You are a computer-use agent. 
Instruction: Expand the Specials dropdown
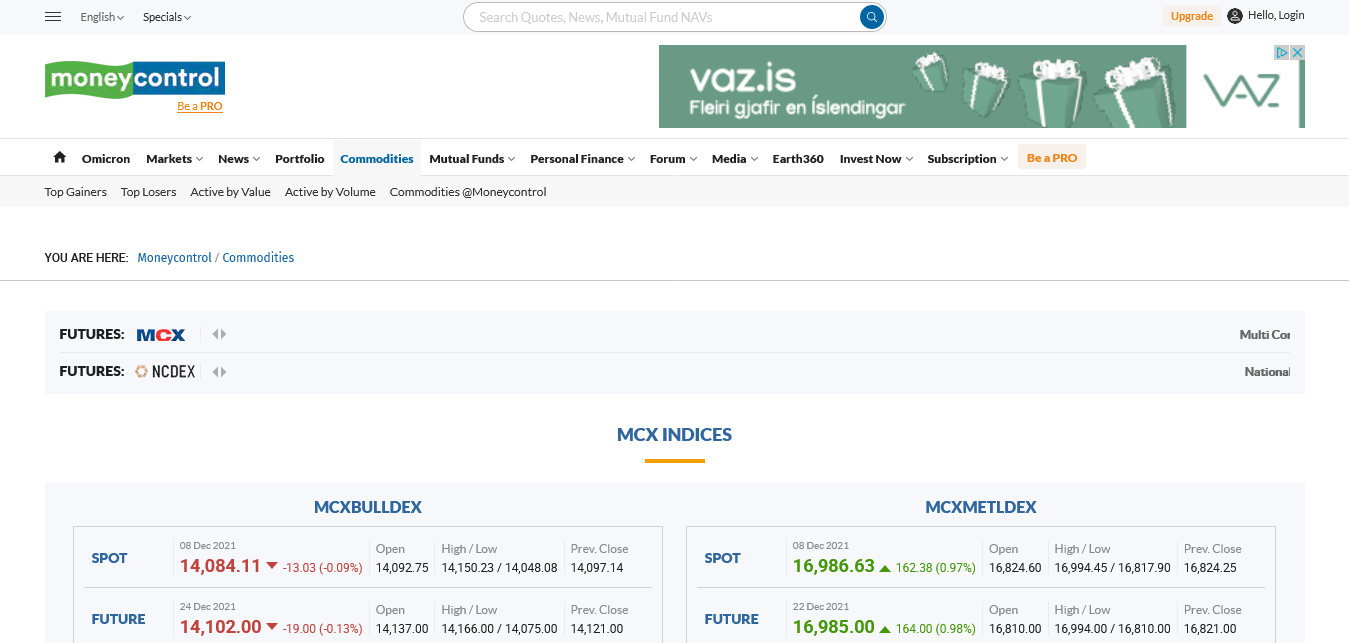[x=166, y=17]
